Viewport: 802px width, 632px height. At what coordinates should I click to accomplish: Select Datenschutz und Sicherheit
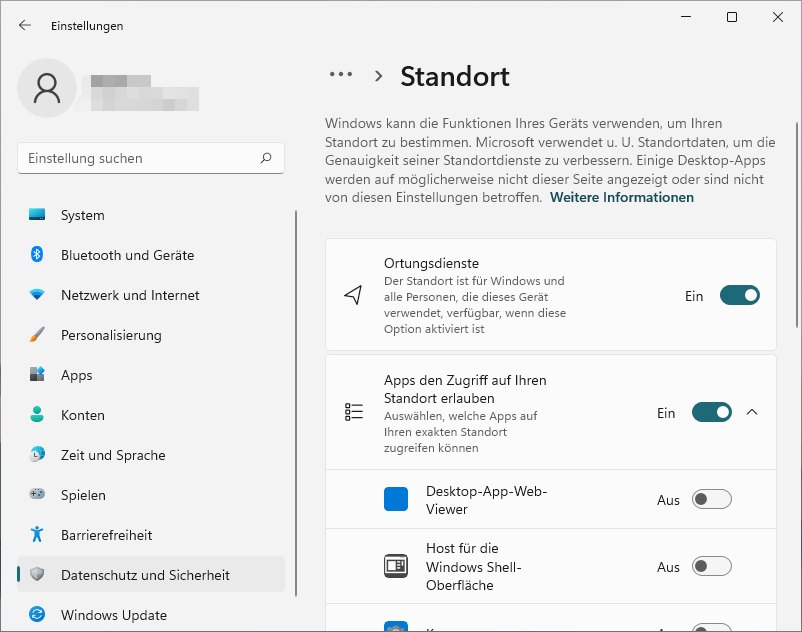click(x=151, y=574)
